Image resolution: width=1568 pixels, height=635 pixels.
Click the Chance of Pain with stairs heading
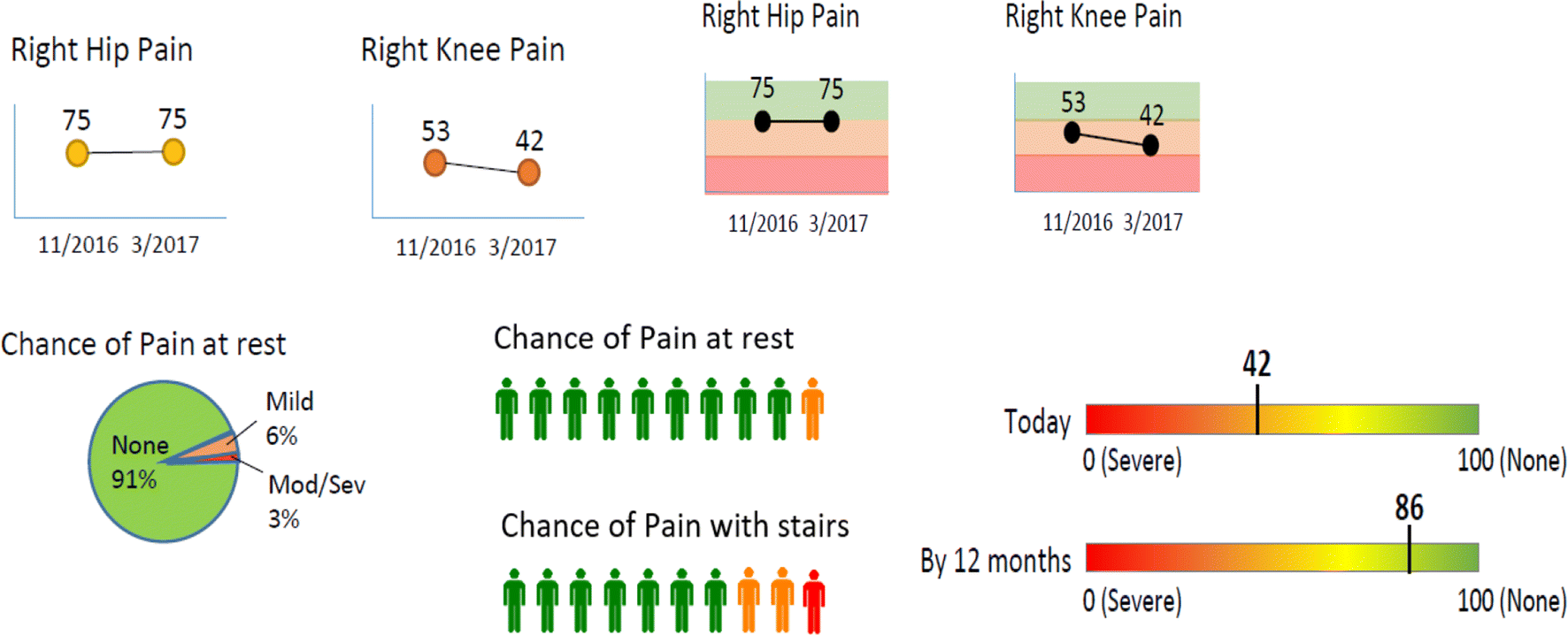674,525
